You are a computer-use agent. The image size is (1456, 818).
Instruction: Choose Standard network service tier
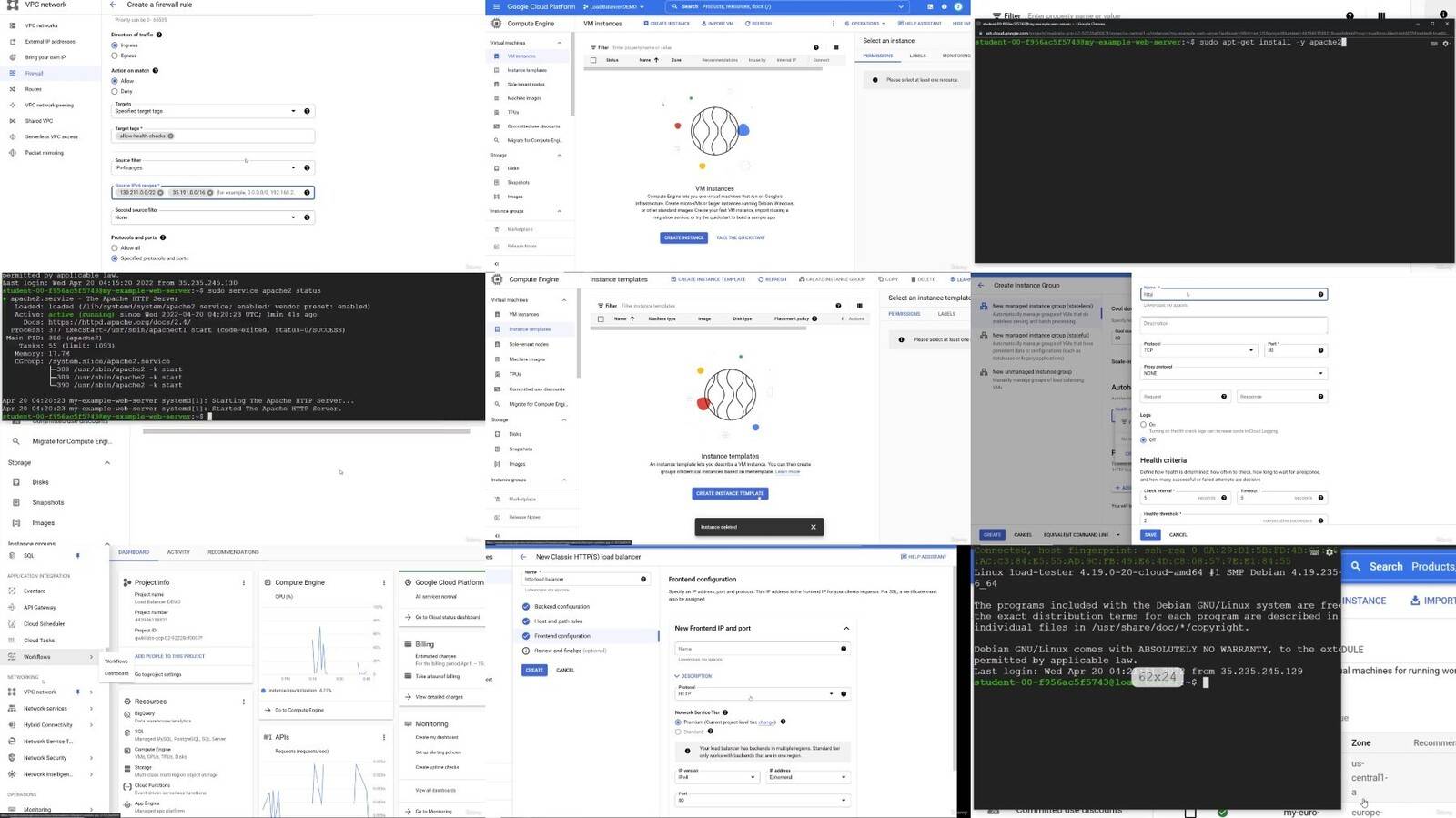point(678,732)
